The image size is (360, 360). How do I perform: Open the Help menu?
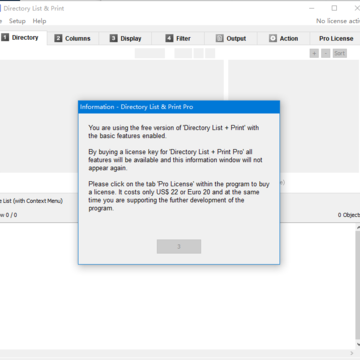coord(39,21)
